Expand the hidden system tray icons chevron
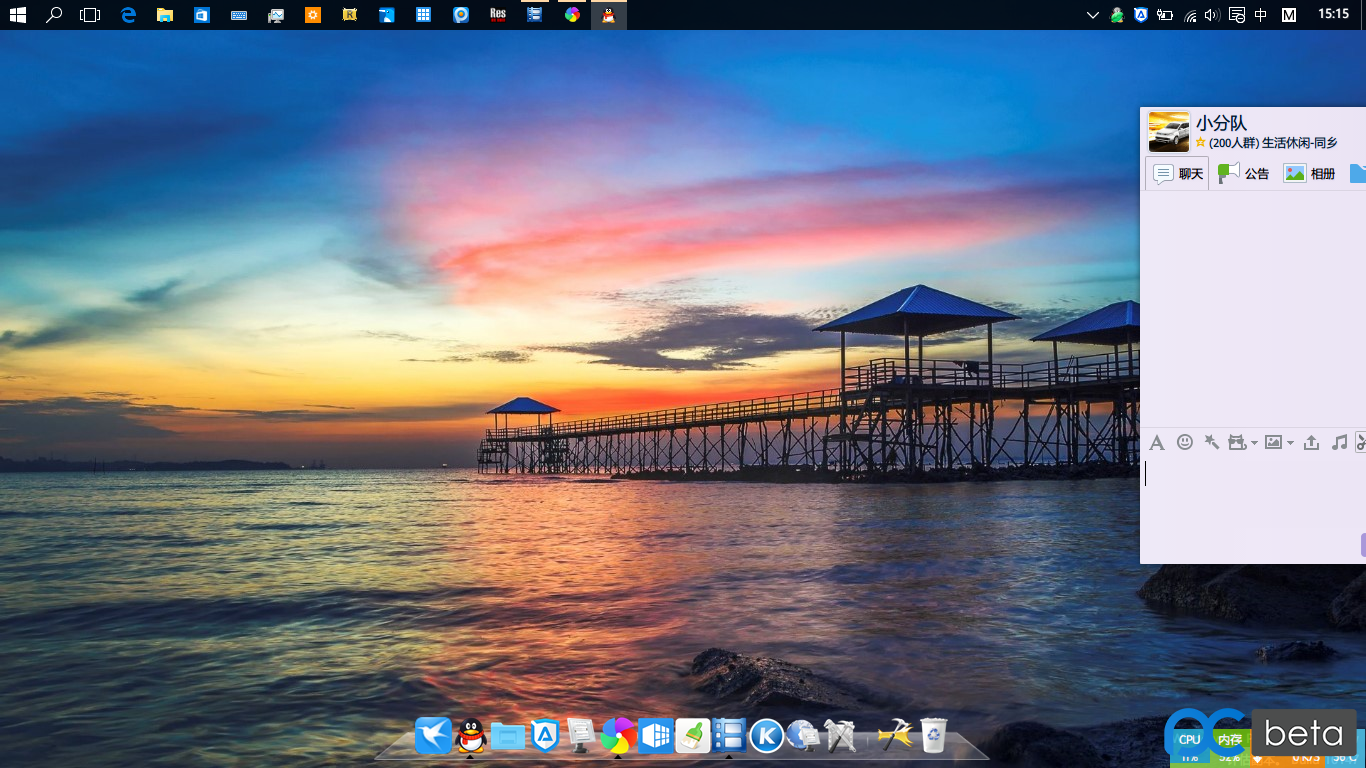The image size is (1366, 768). pyautogui.click(x=1093, y=15)
